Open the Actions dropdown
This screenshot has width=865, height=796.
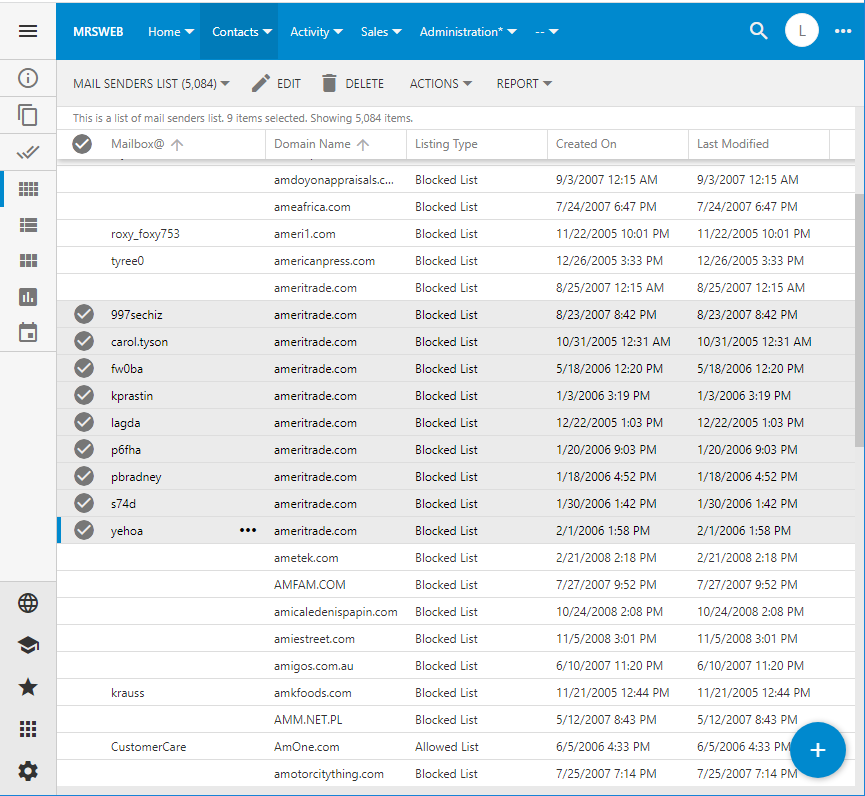[x=440, y=83]
